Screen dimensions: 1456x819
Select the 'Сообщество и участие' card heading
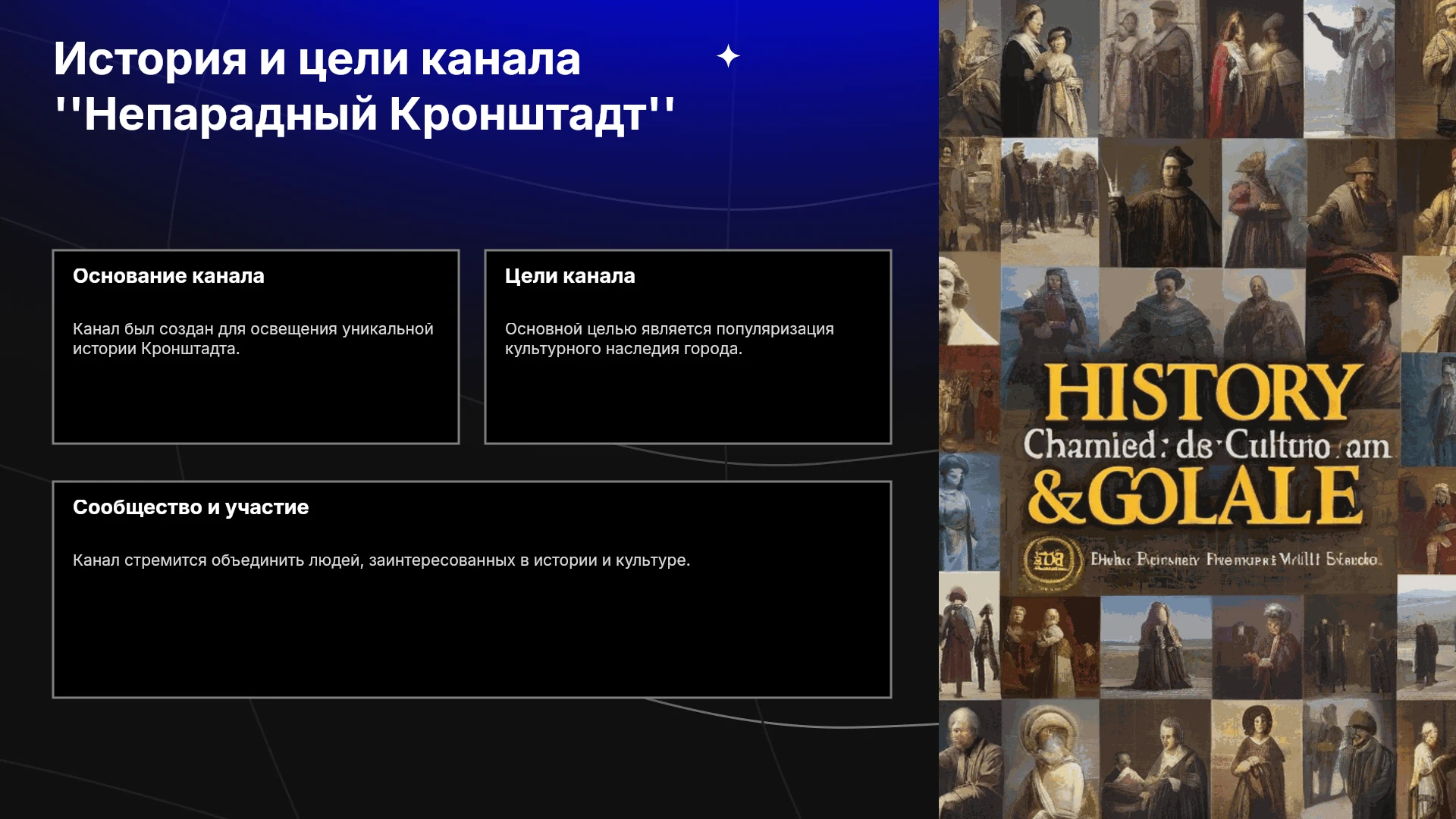coord(190,507)
